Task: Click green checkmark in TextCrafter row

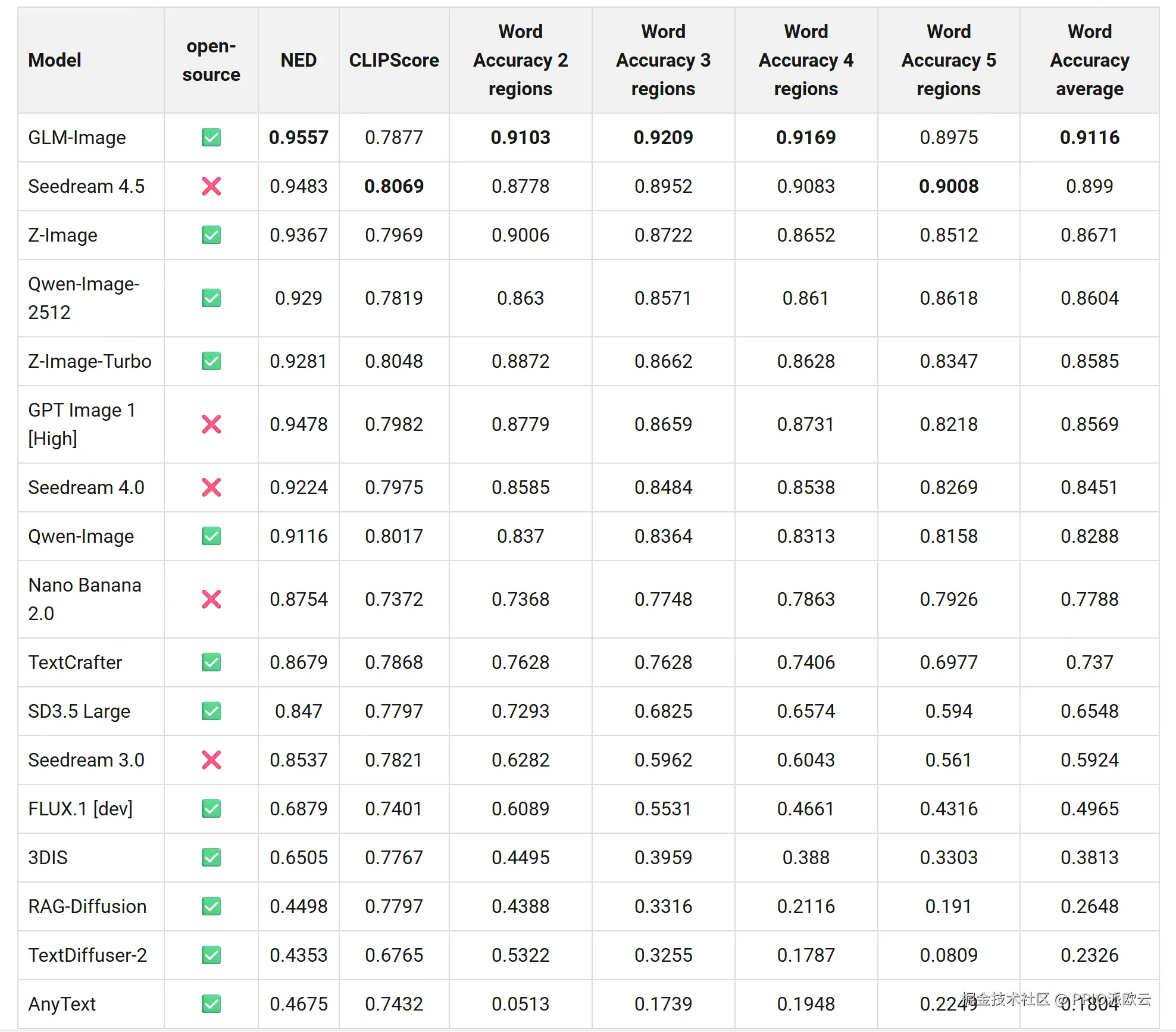Action: tap(211, 662)
